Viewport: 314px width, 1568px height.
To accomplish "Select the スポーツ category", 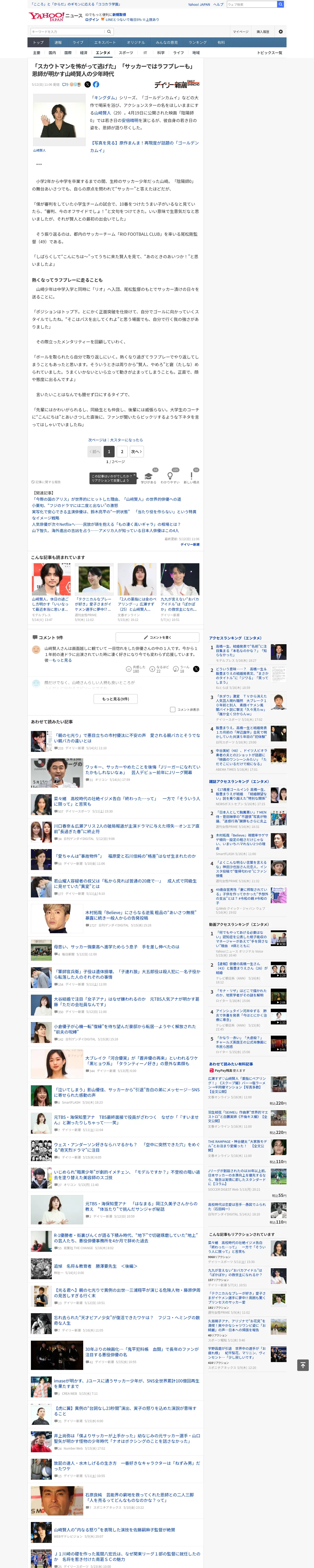I will pyautogui.click(x=126, y=53).
